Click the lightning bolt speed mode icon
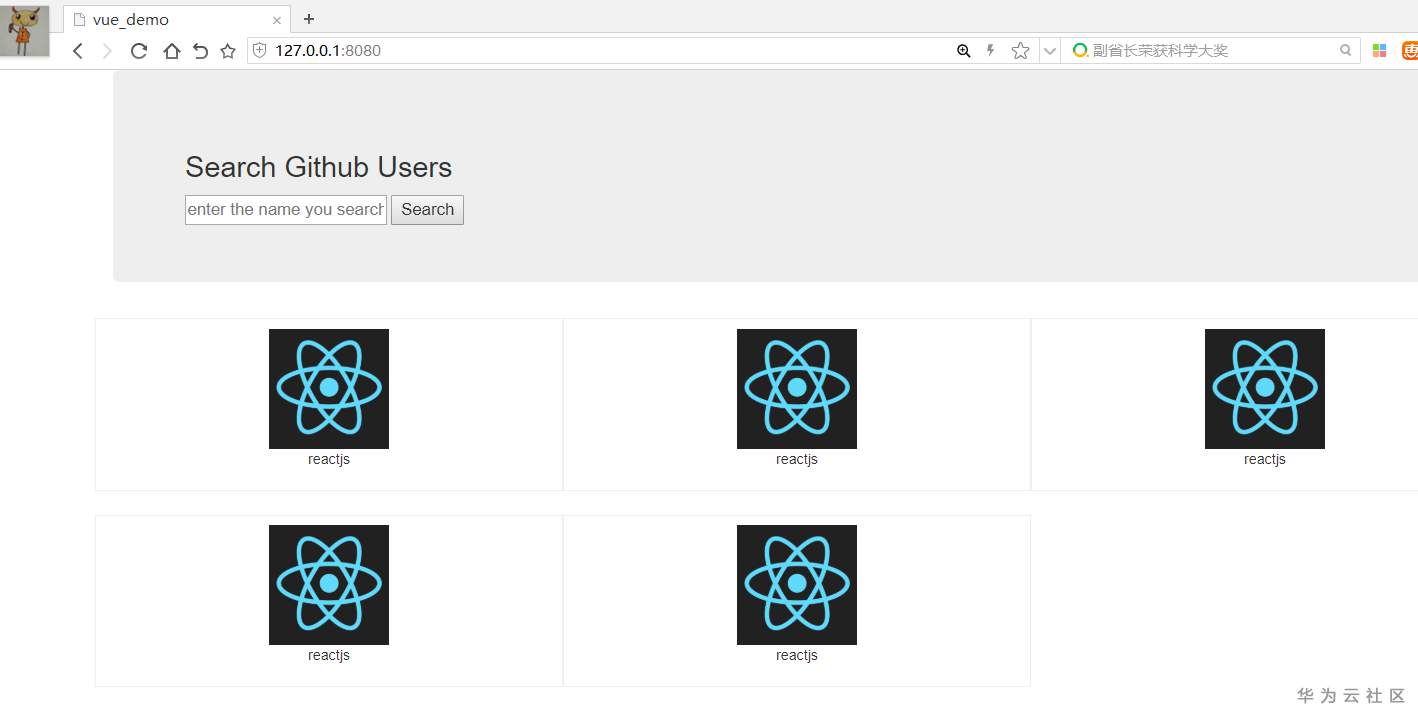1418x721 pixels. (x=991, y=51)
